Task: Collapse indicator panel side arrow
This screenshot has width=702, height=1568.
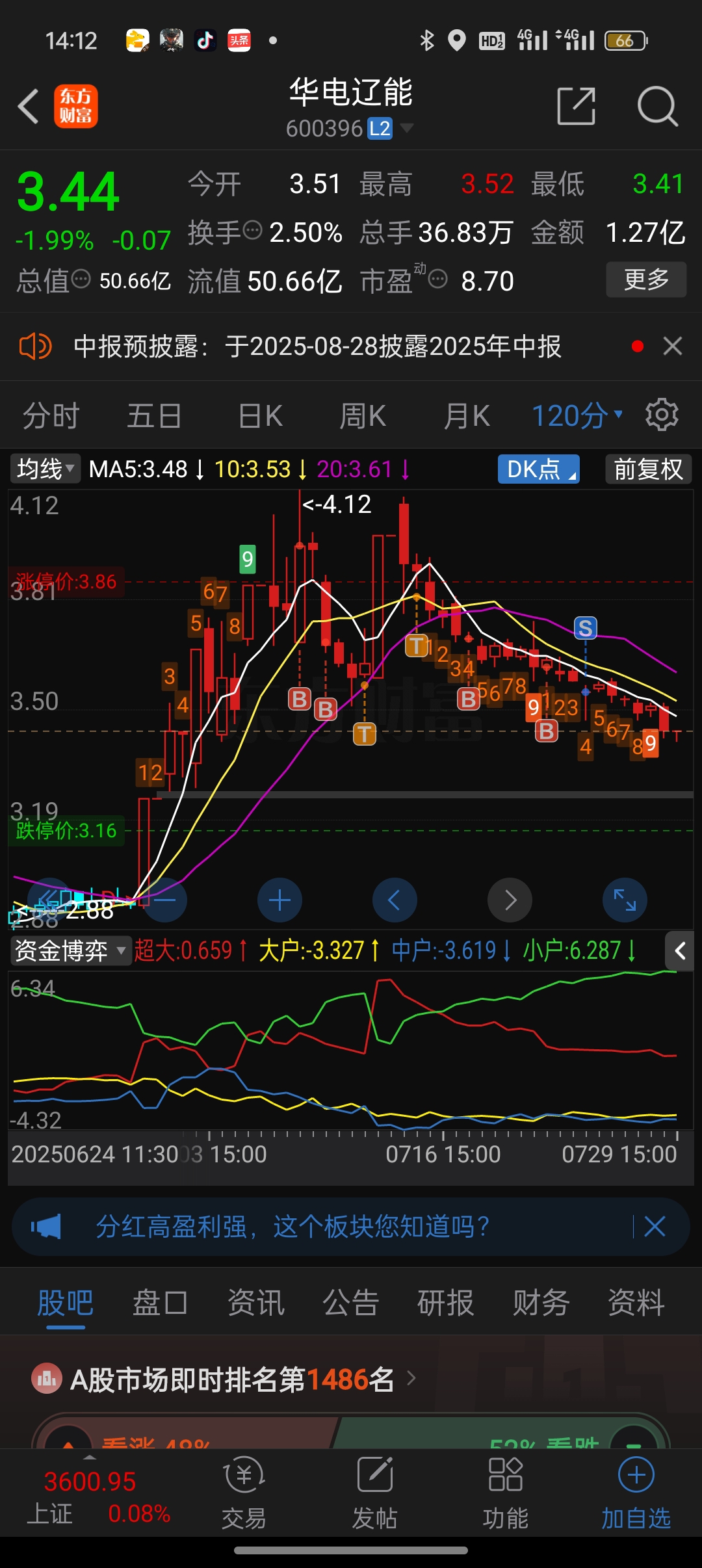Action: click(680, 951)
